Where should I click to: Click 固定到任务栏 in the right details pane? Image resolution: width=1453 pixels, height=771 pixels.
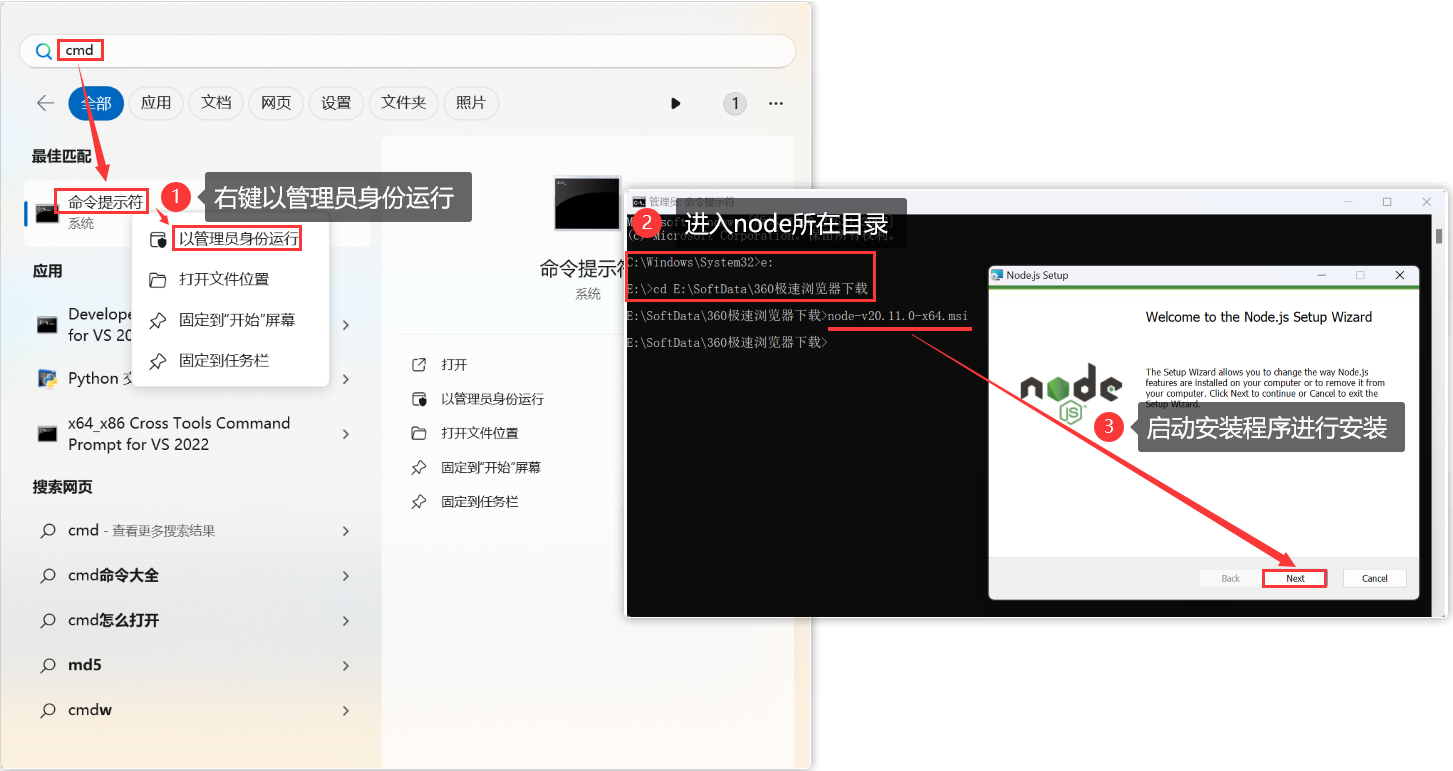[x=479, y=501]
